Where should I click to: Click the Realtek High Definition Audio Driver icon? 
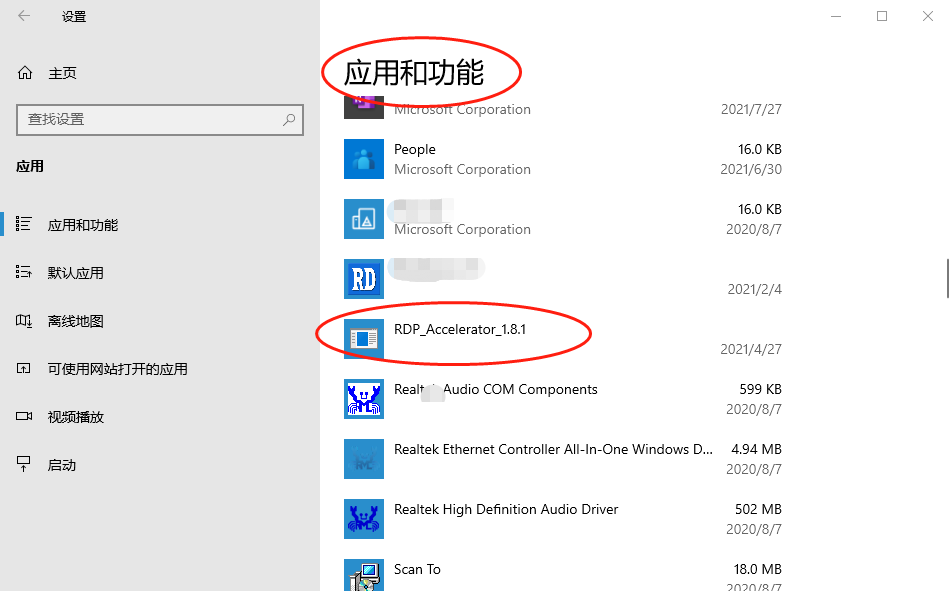point(364,519)
